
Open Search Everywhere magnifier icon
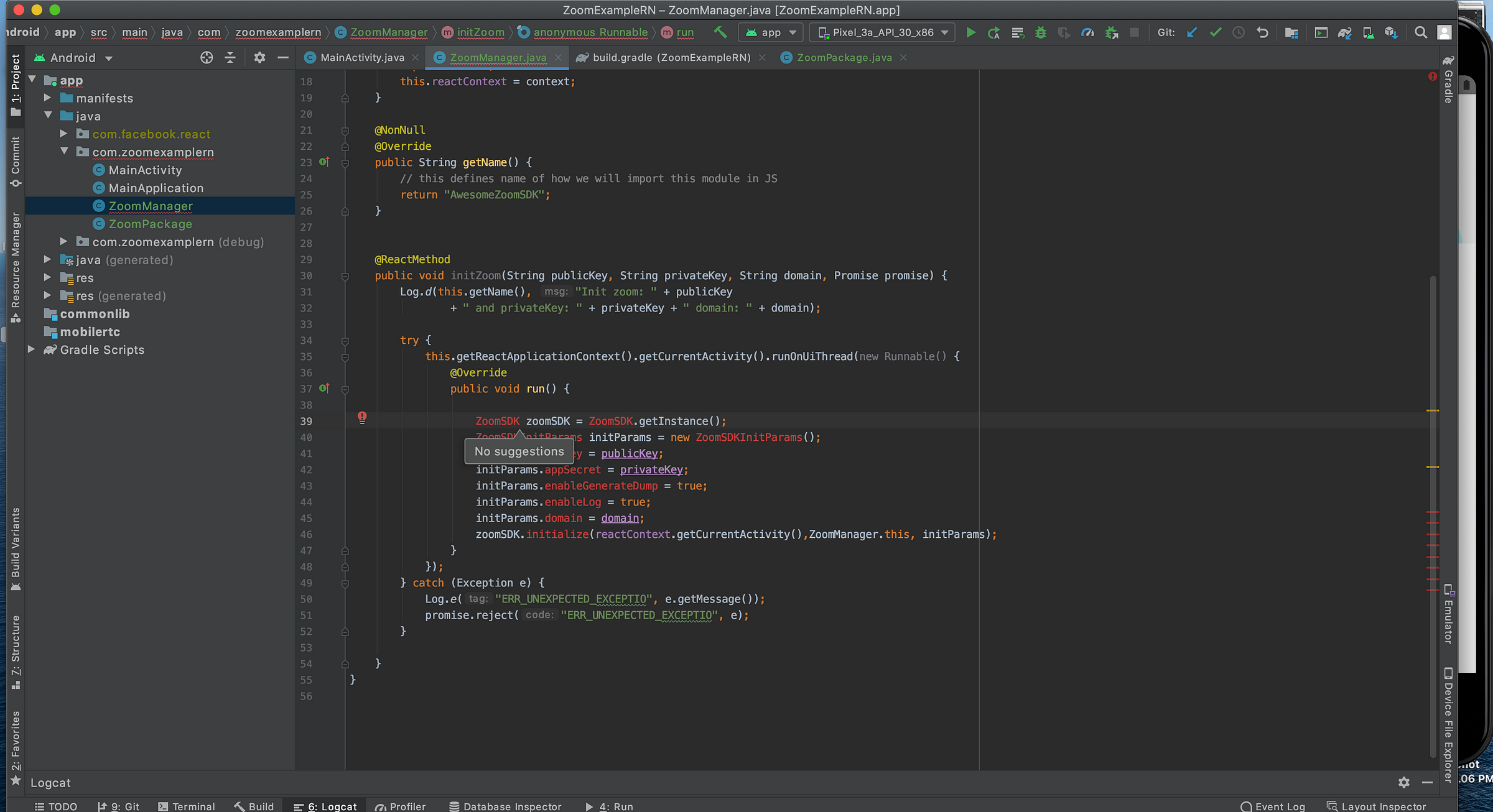point(1421,32)
